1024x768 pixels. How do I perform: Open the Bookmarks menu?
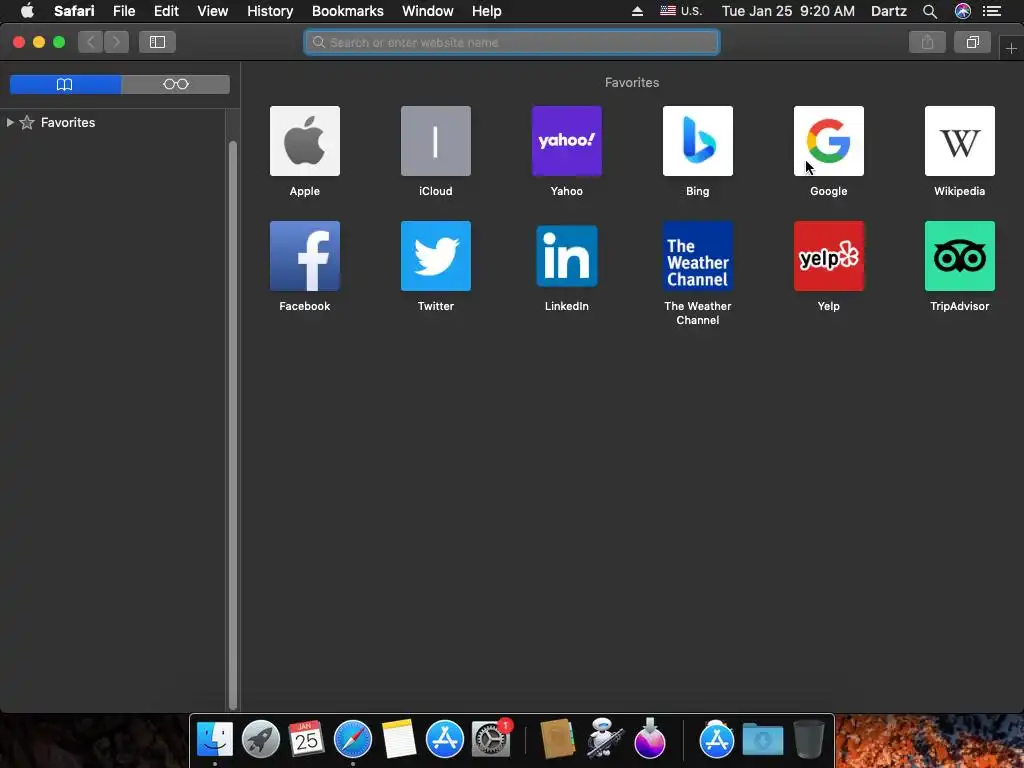347,11
